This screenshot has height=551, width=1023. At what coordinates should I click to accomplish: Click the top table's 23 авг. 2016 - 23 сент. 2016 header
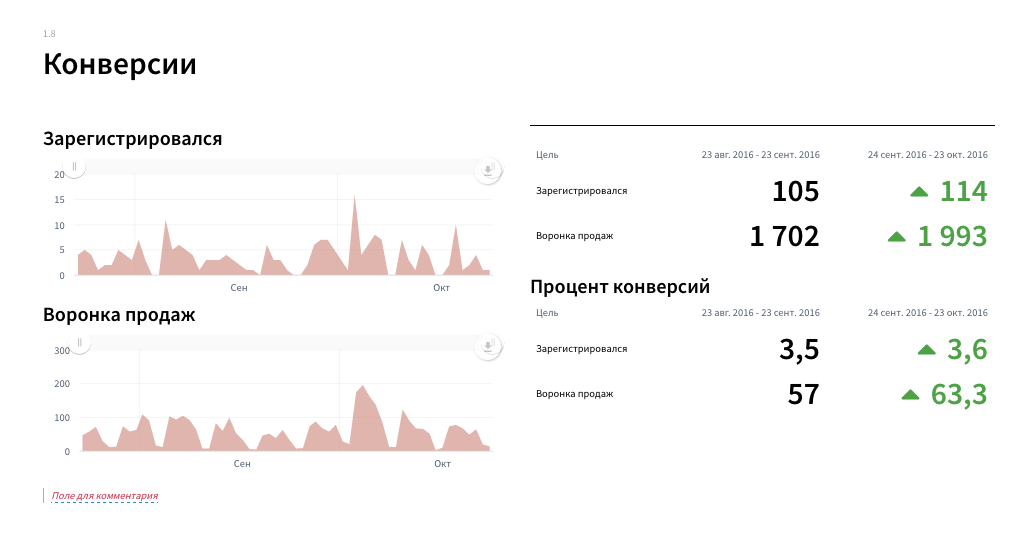point(761,155)
